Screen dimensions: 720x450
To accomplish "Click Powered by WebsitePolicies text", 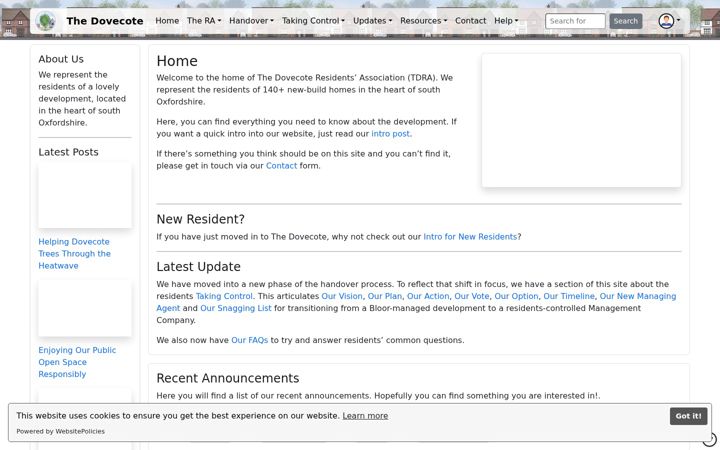I will tap(61, 432).
